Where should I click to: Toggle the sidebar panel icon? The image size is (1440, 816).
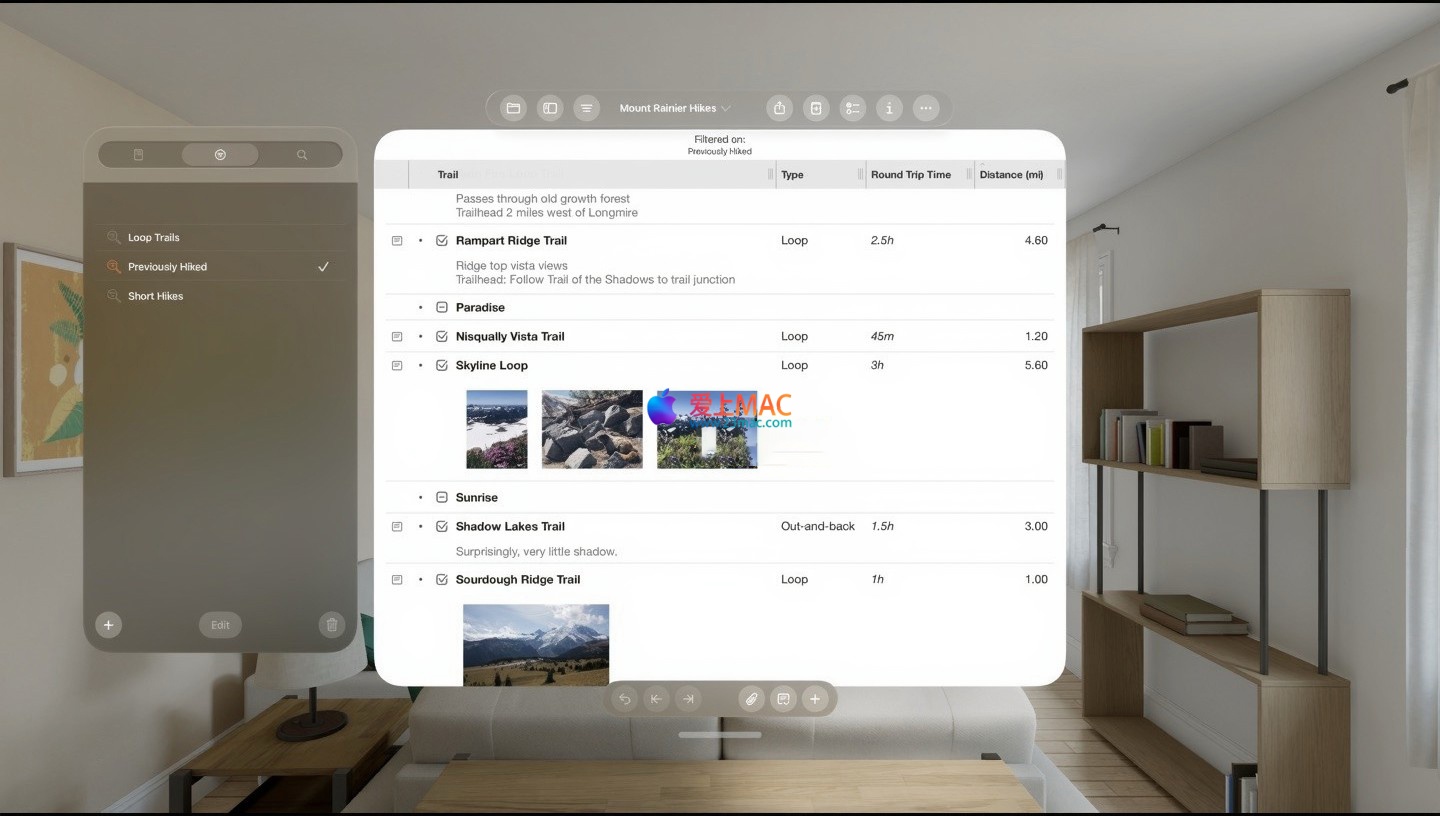550,108
